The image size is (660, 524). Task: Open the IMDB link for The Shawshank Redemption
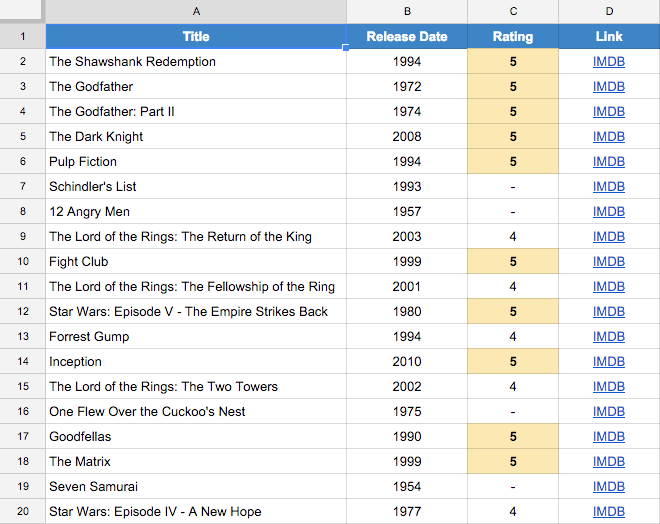608,62
